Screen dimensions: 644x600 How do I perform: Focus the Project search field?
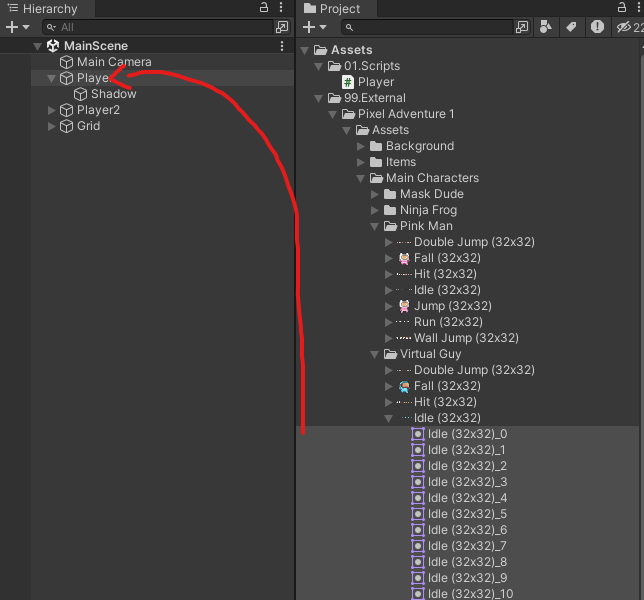[x=428, y=27]
